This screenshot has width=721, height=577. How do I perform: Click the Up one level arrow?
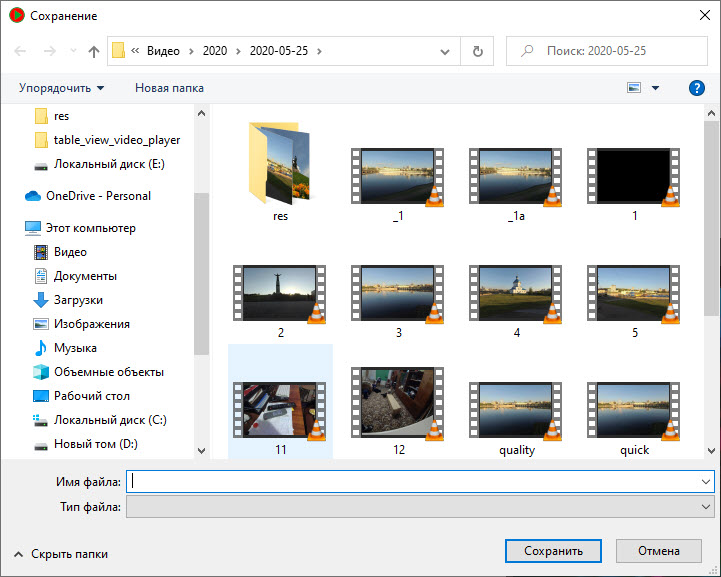pos(94,51)
